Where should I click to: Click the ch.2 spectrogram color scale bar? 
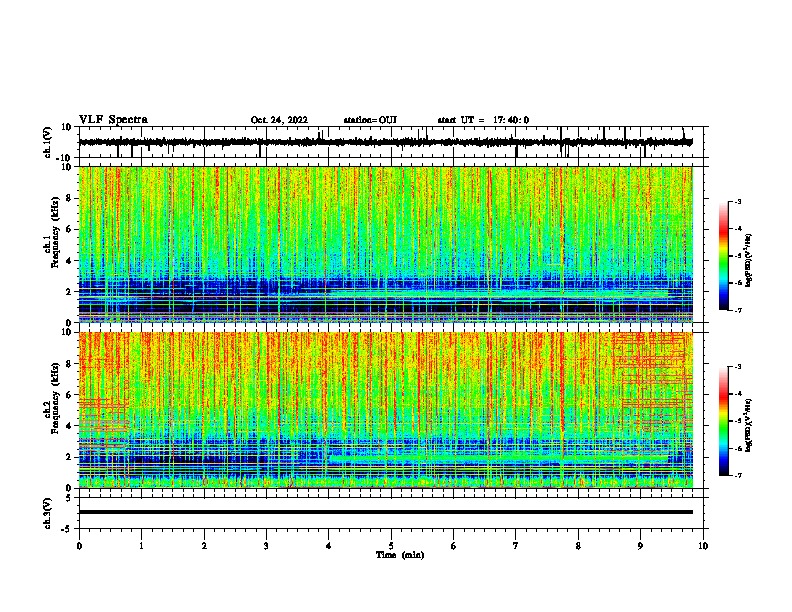coord(724,421)
